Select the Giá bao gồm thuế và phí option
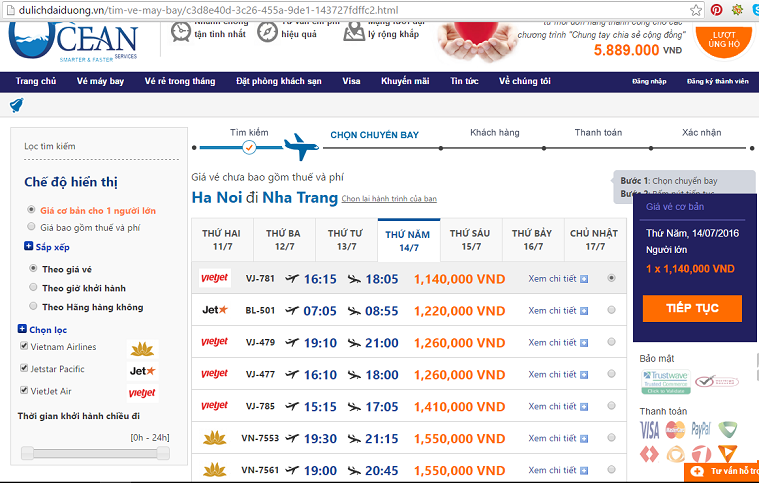This screenshot has width=759, height=483. point(31,226)
